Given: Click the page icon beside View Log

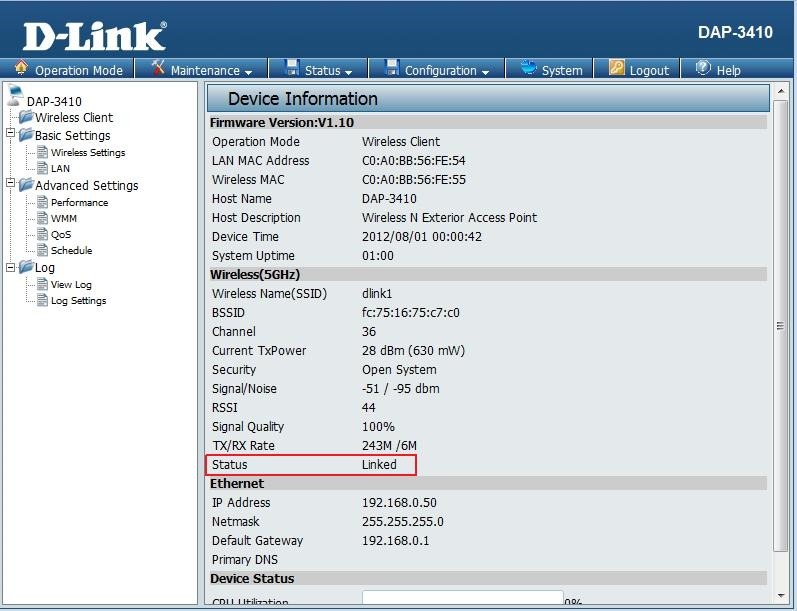Looking at the screenshot, I should click(42, 285).
